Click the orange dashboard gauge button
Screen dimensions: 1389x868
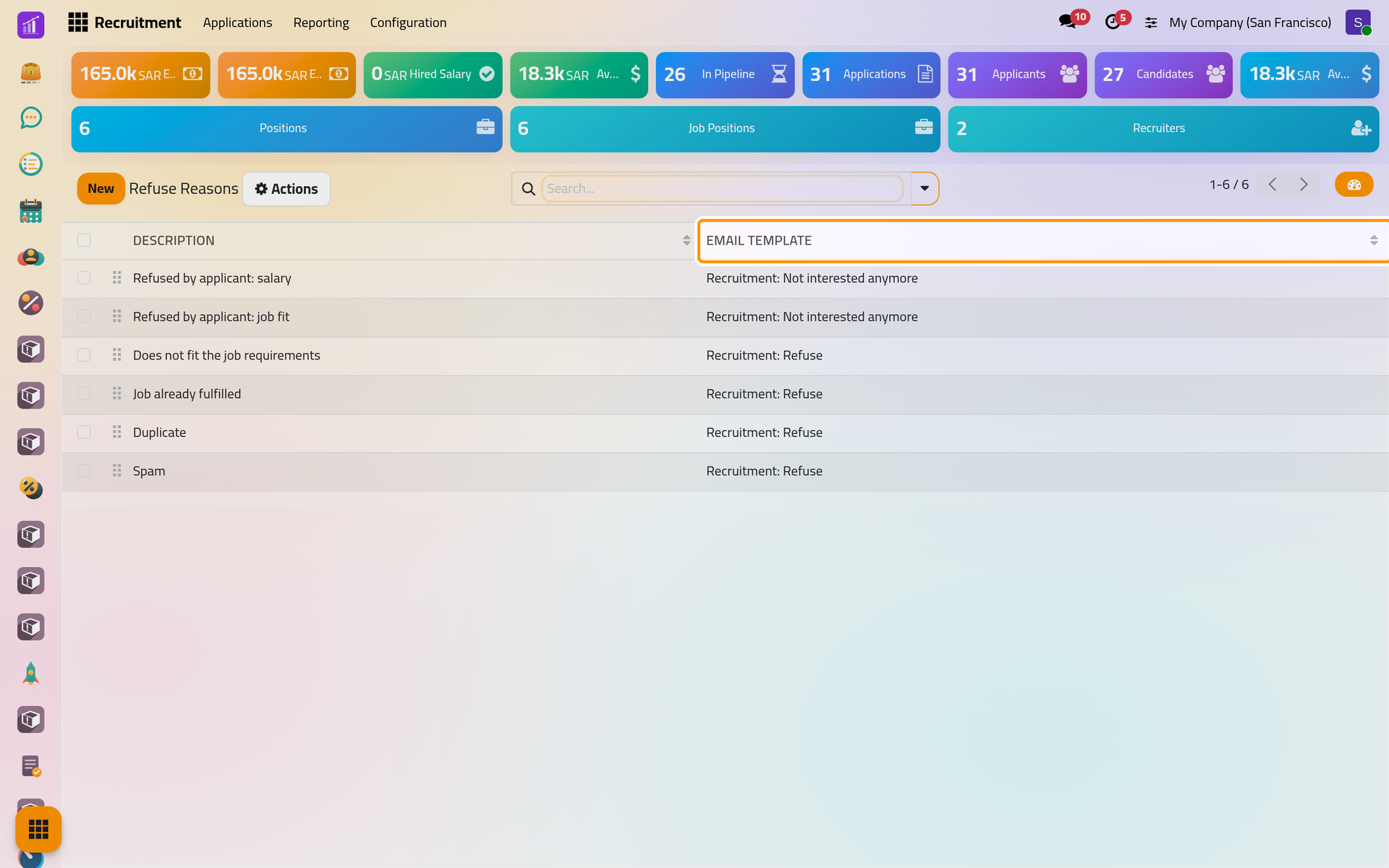(x=1354, y=184)
